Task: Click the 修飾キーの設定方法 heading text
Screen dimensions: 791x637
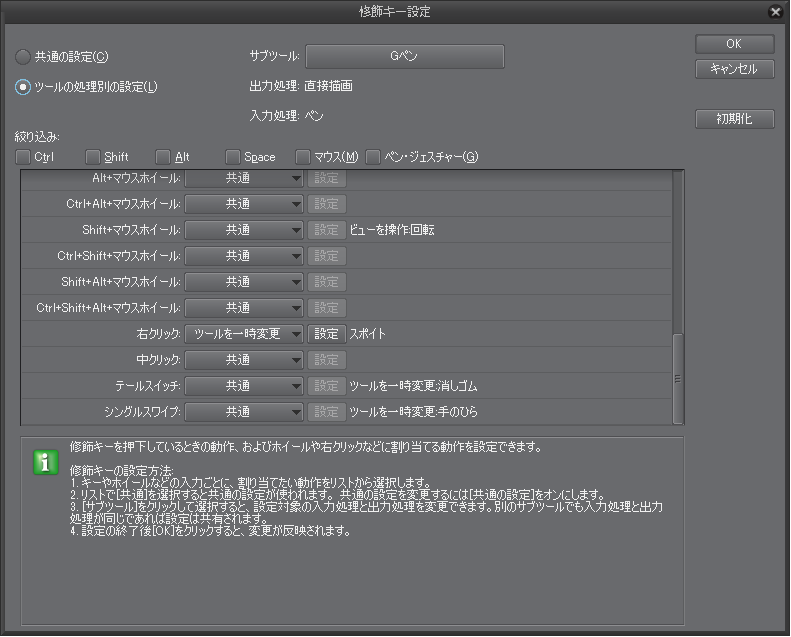Action: (122, 471)
